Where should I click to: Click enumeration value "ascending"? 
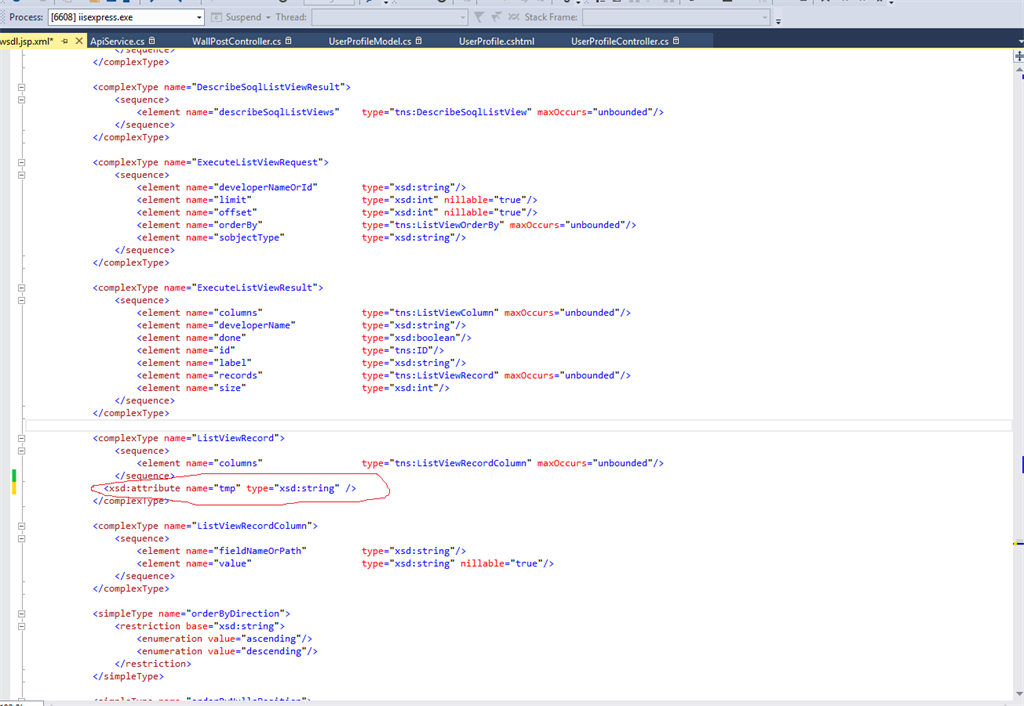[x=271, y=639]
